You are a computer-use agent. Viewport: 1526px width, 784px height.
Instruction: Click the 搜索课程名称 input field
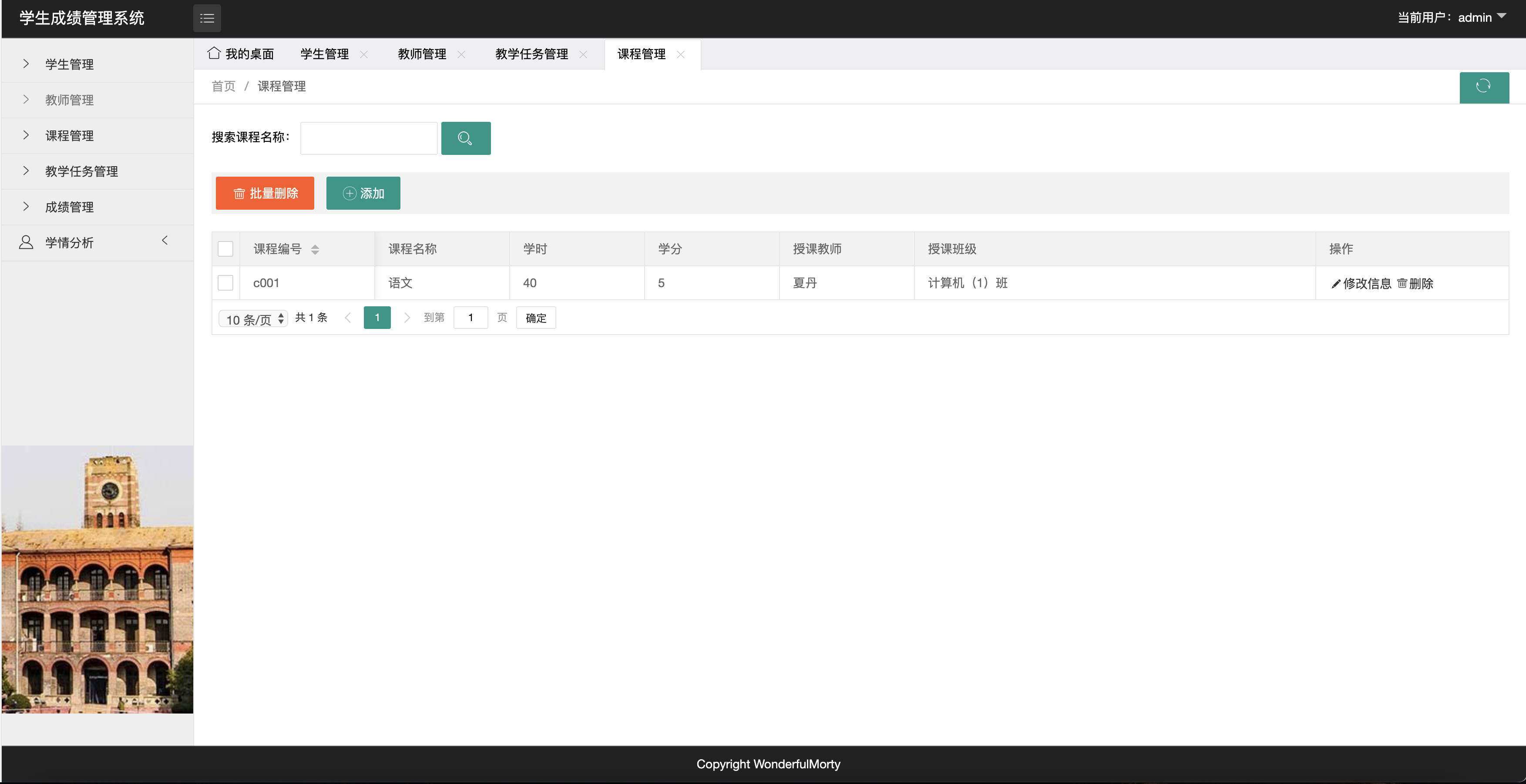point(369,138)
